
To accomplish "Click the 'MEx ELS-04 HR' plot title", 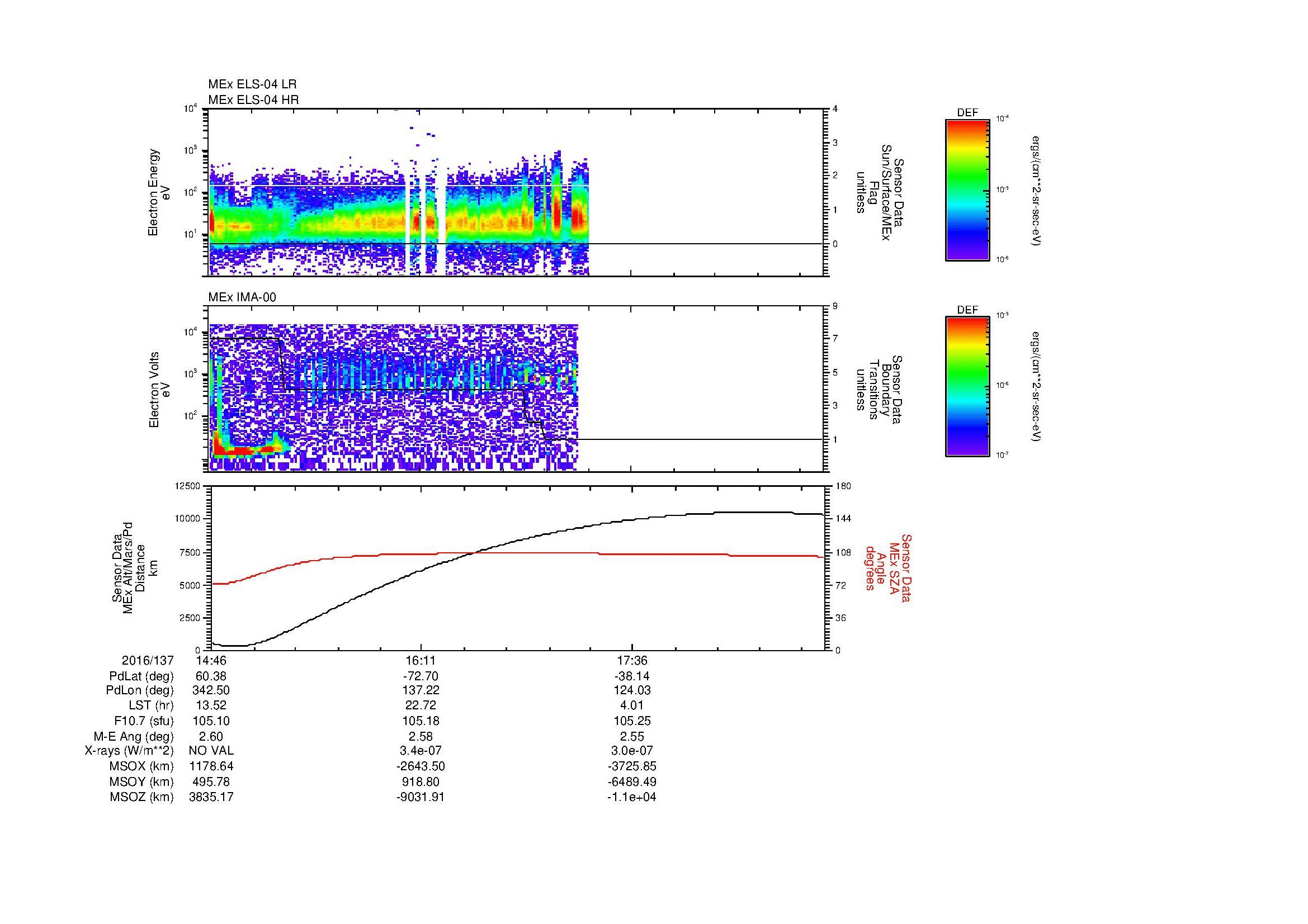I will coord(253,99).
